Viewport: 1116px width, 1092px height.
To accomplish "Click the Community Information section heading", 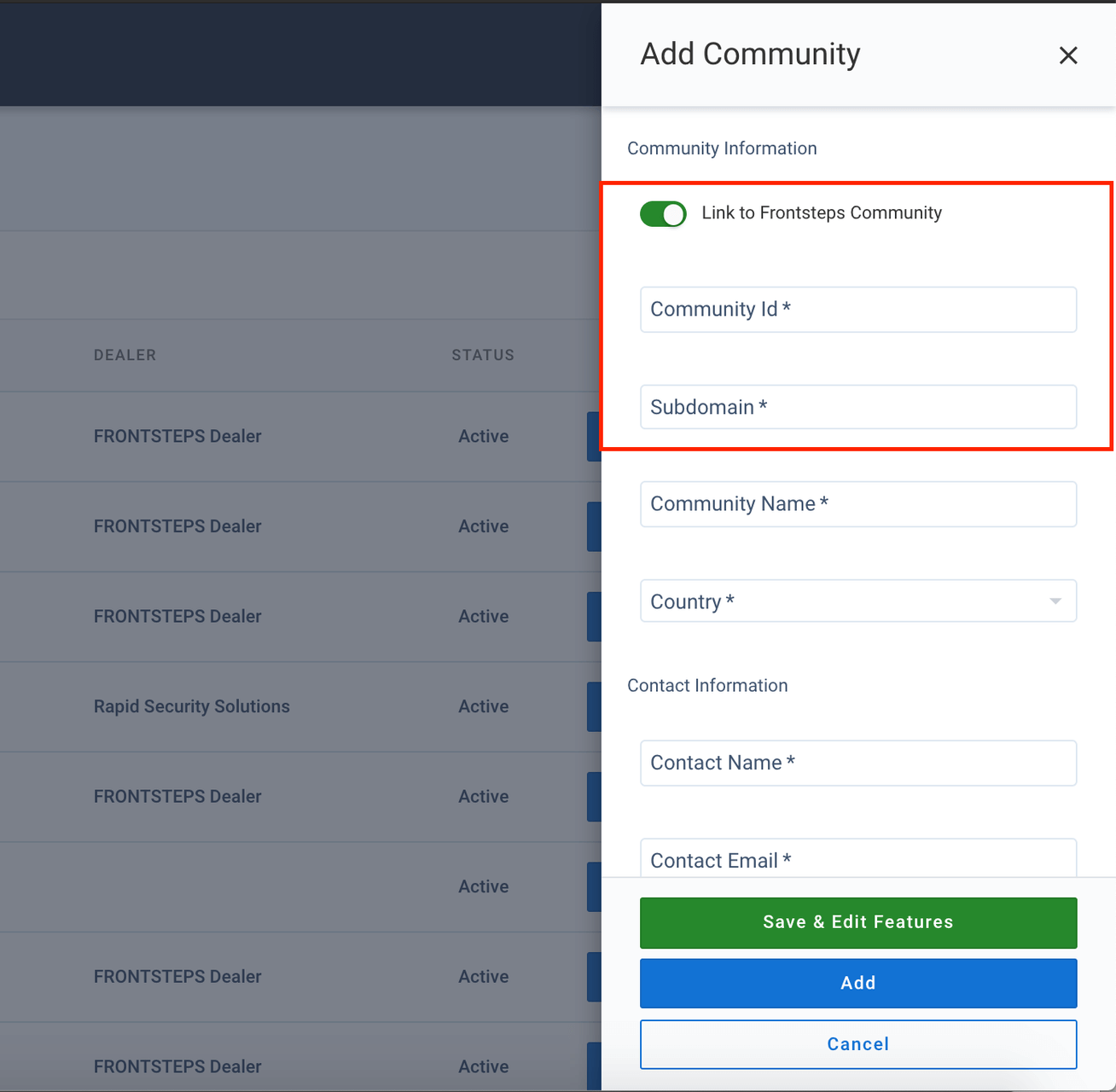I will (722, 148).
